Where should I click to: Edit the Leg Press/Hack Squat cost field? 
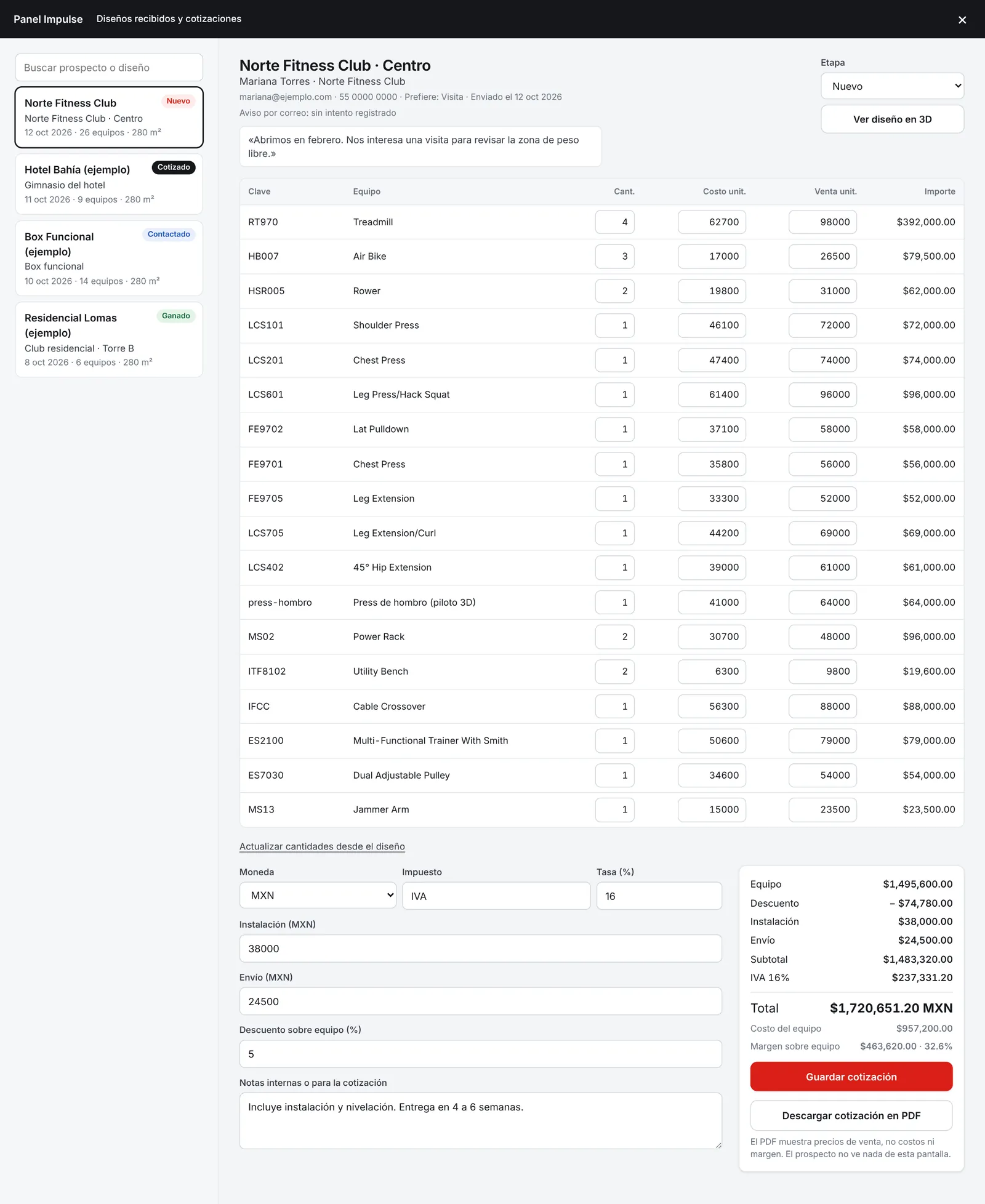tap(712, 395)
